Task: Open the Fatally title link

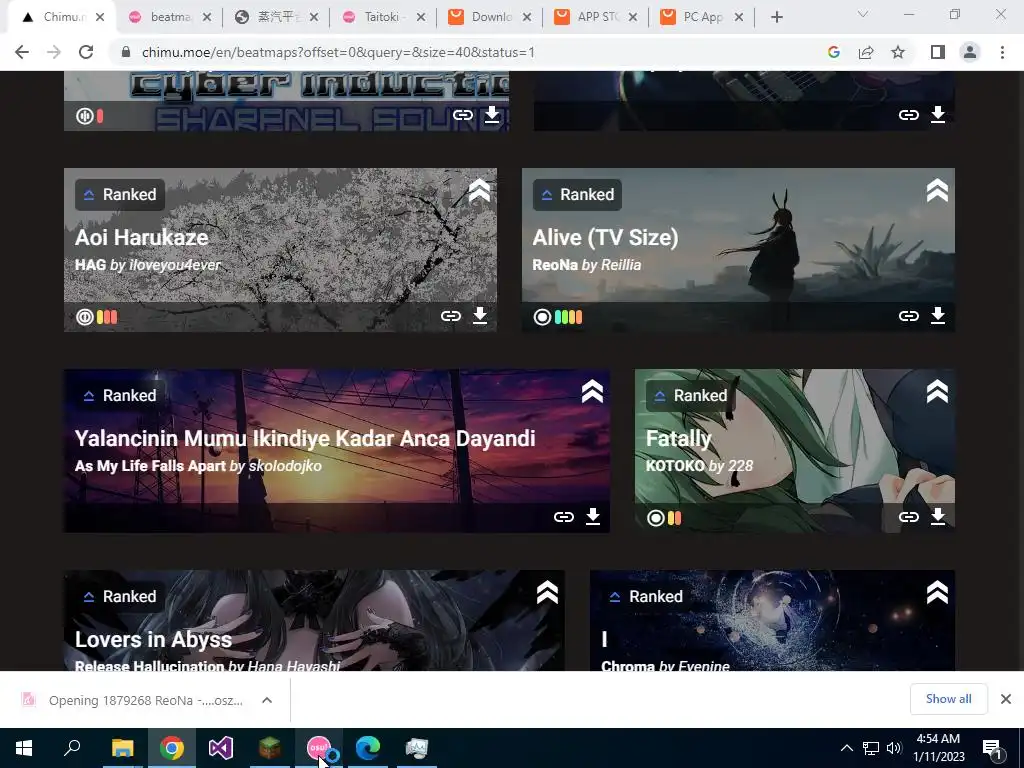Action: (x=679, y=439)
